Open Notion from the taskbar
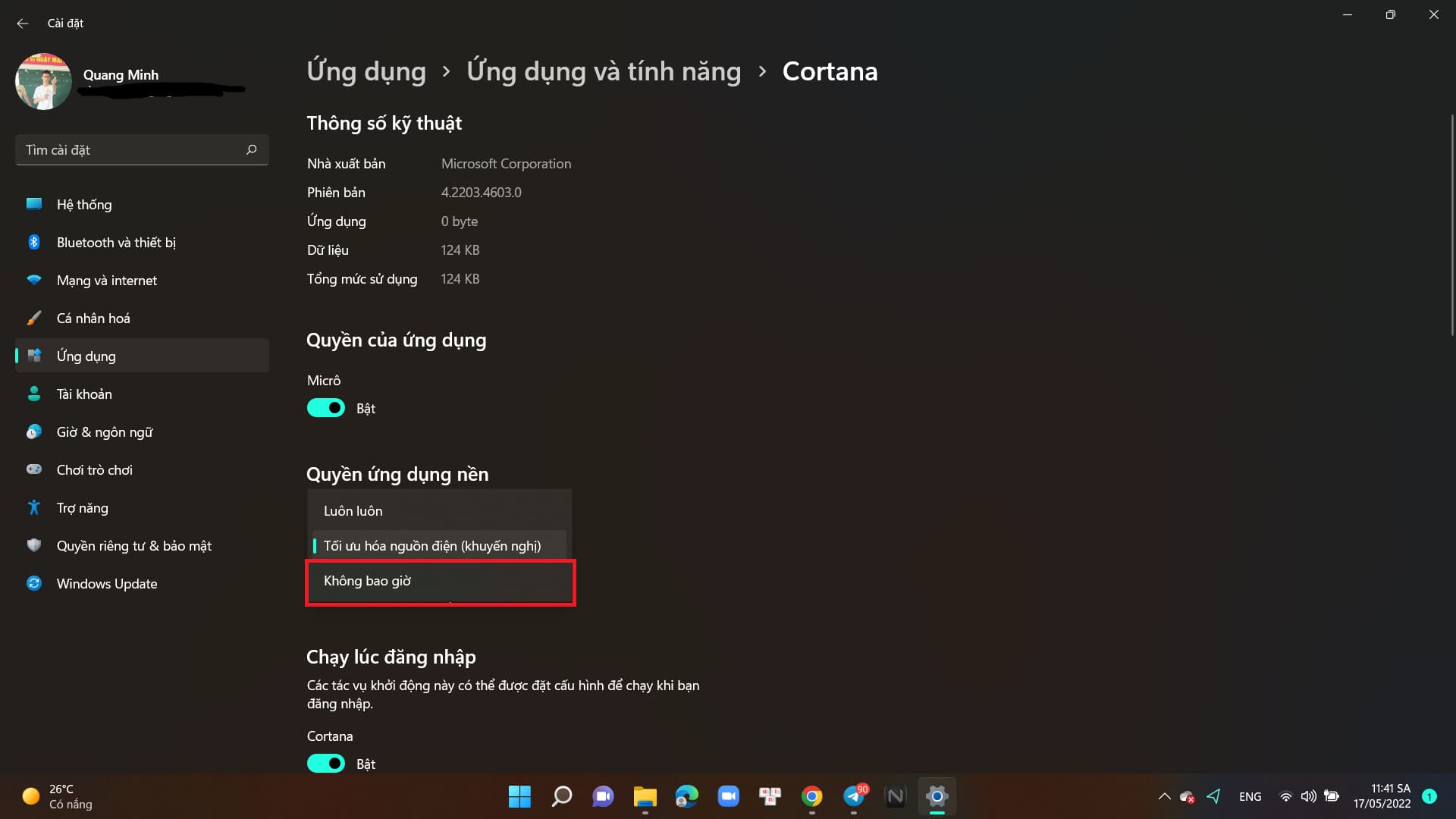The height and width of the screenshot is (819, 1456). coord(896,796)
